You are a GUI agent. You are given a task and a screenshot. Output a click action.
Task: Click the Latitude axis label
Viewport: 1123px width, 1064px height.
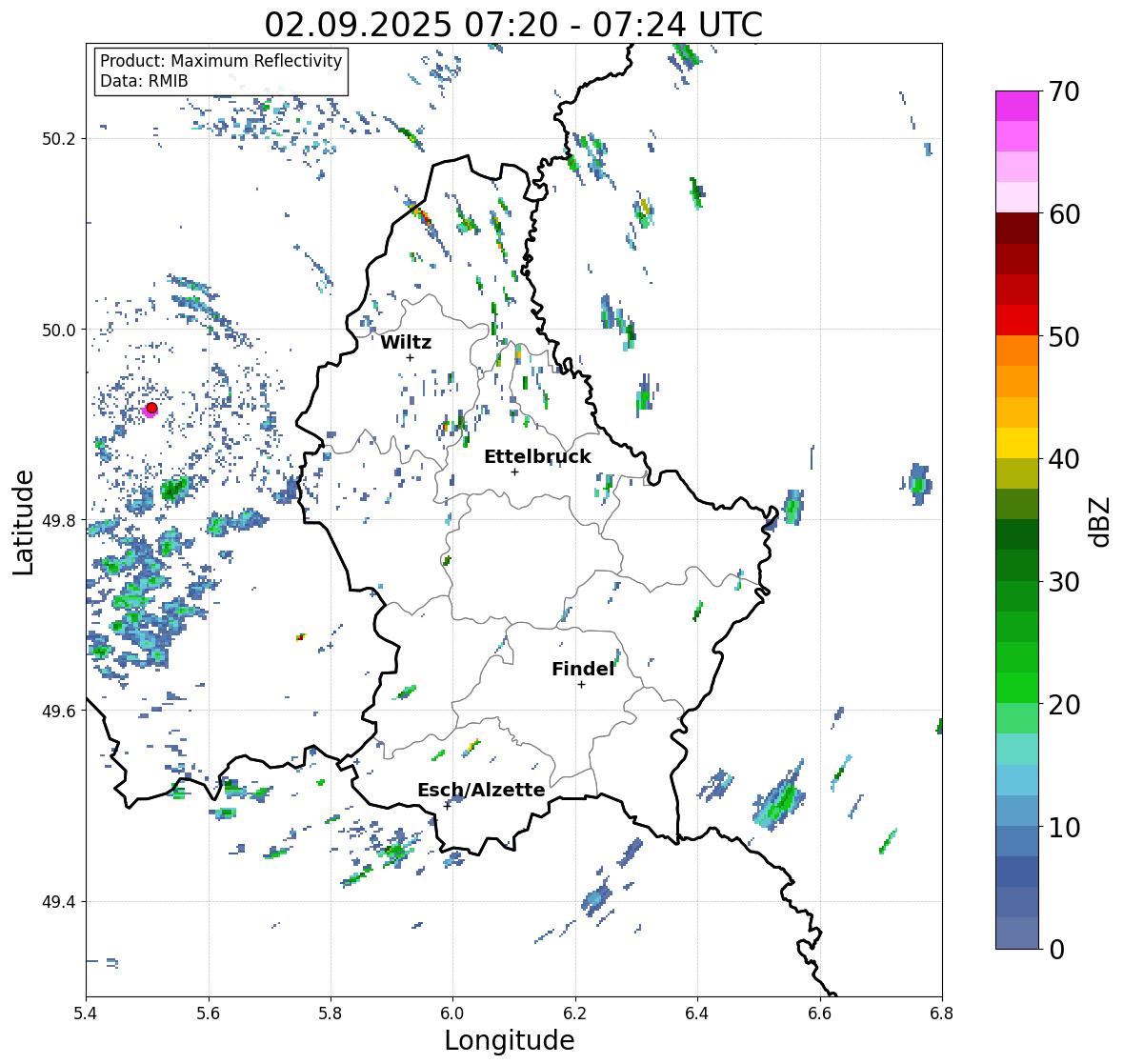(24, 522)
